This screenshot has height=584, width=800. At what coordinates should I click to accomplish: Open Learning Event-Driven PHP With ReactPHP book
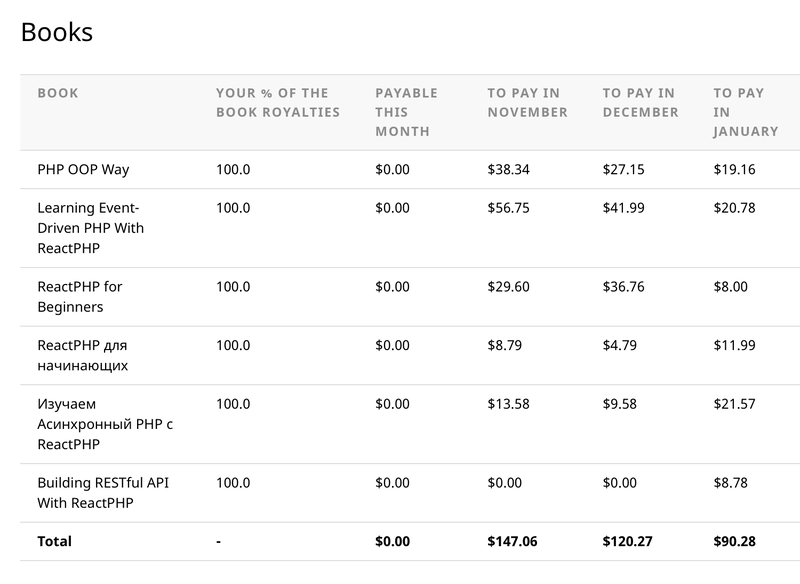90,228
